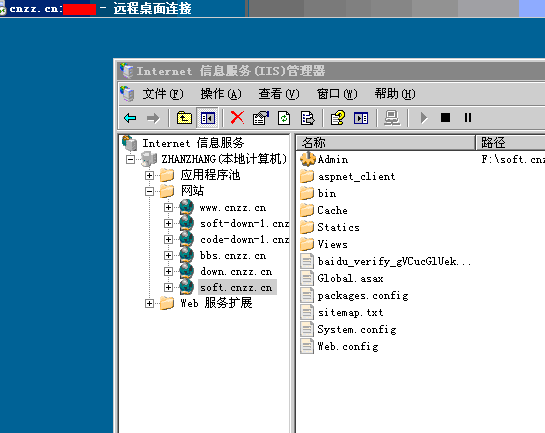Click the Start item play button

click(424, 117)
